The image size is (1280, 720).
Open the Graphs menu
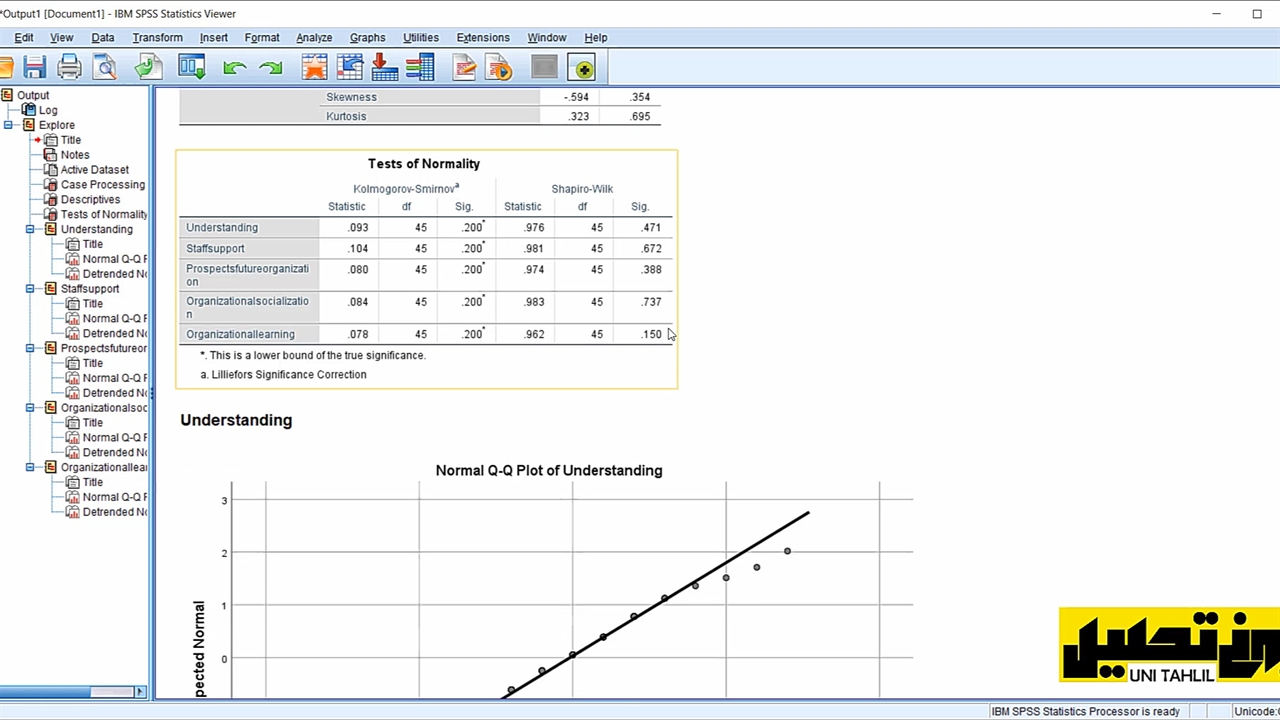coord(367,38)
